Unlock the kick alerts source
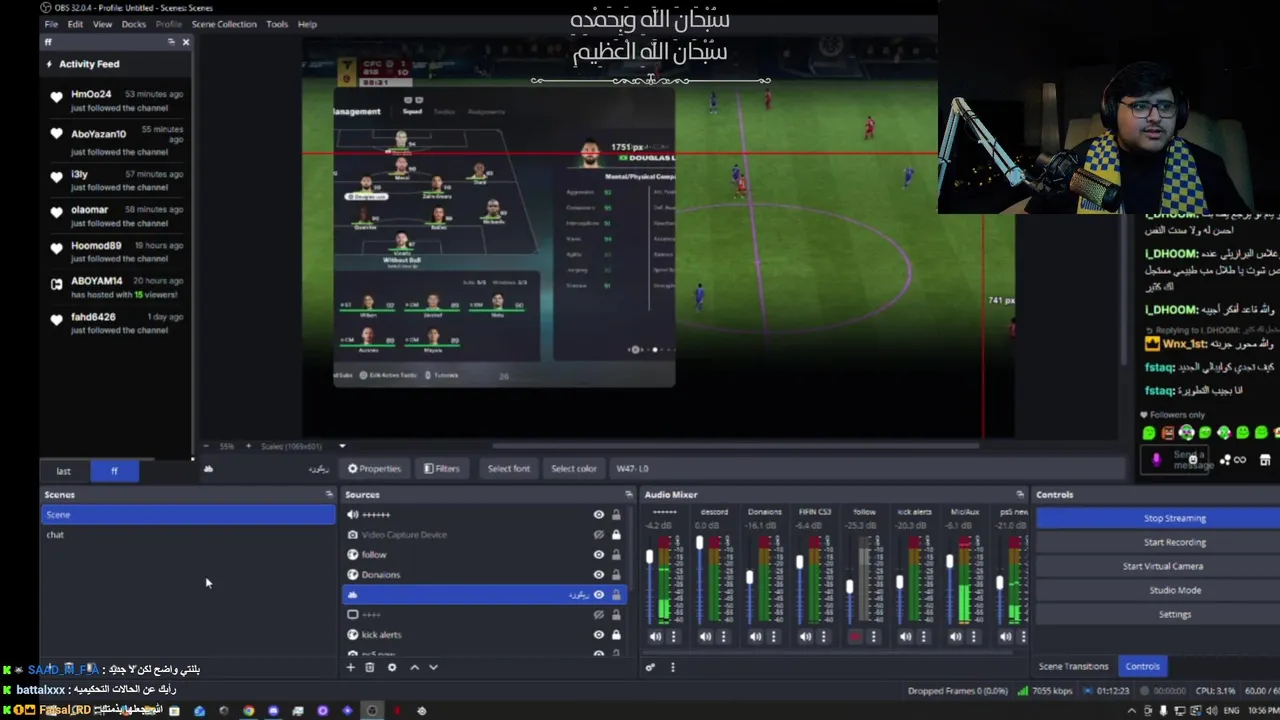Image resolution: width=1280 pixels, height=720 pixels. 616,635
